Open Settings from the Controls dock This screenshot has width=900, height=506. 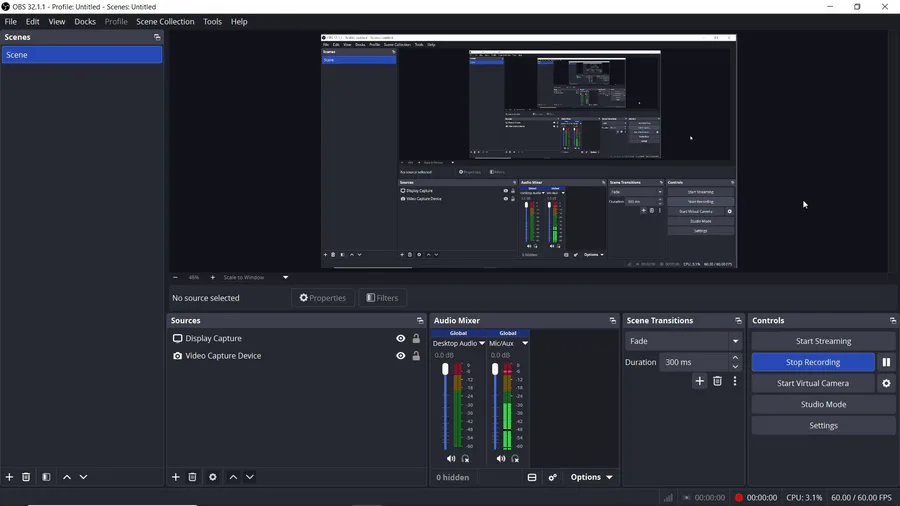click(x=823, y=426)
